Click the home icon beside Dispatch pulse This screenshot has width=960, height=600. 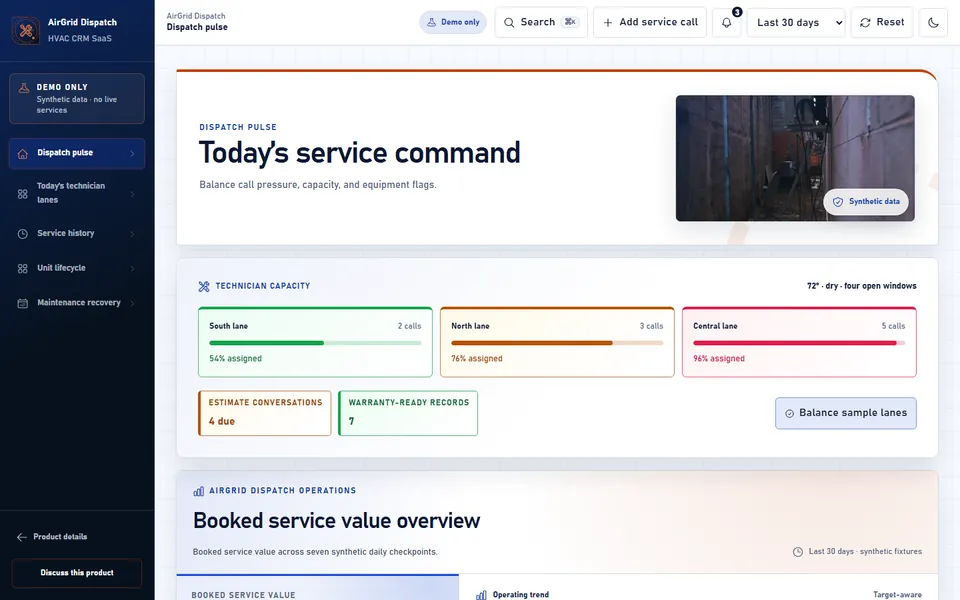tap(23, 153)
